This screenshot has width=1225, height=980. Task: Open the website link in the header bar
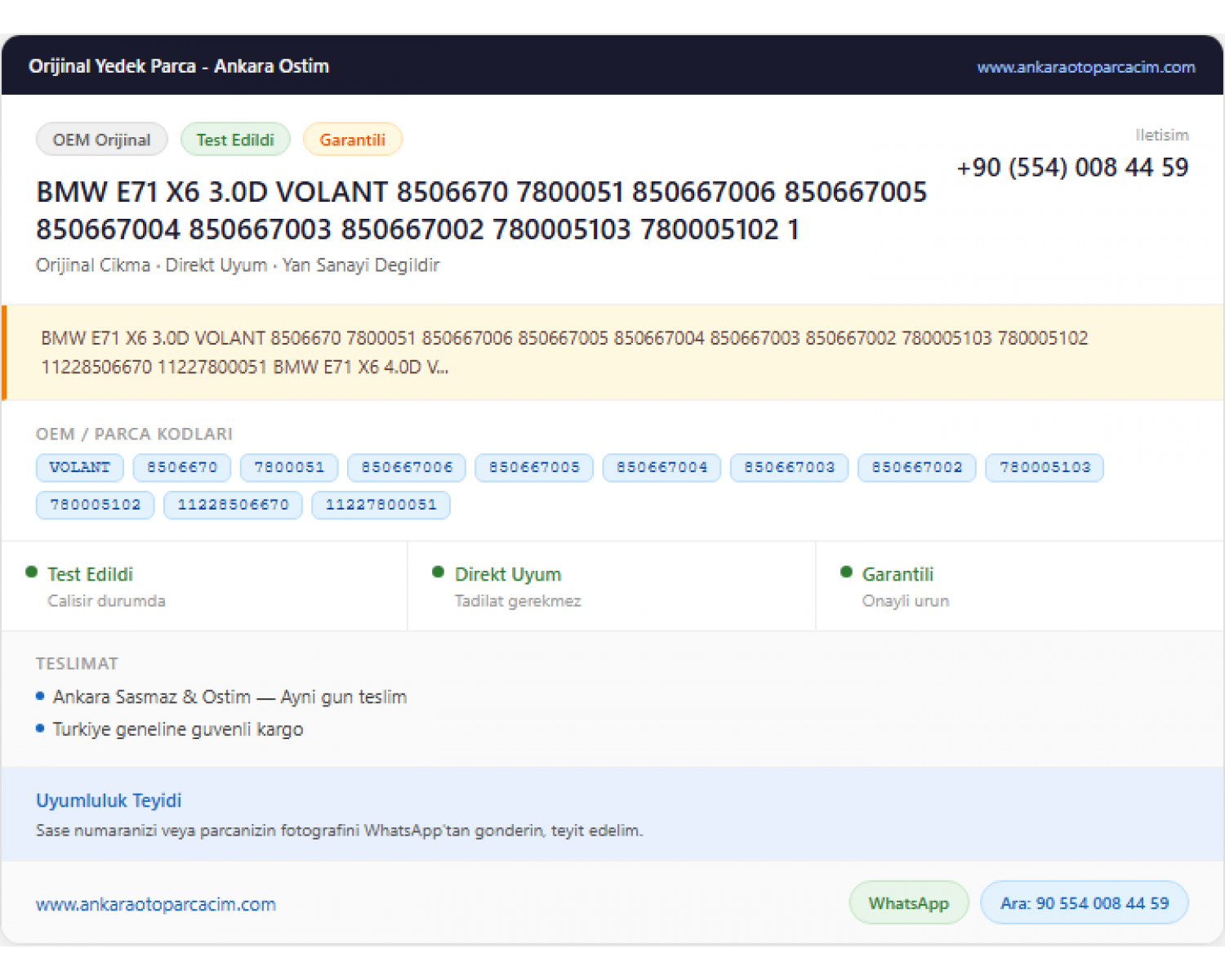(x=1085, y=67)
